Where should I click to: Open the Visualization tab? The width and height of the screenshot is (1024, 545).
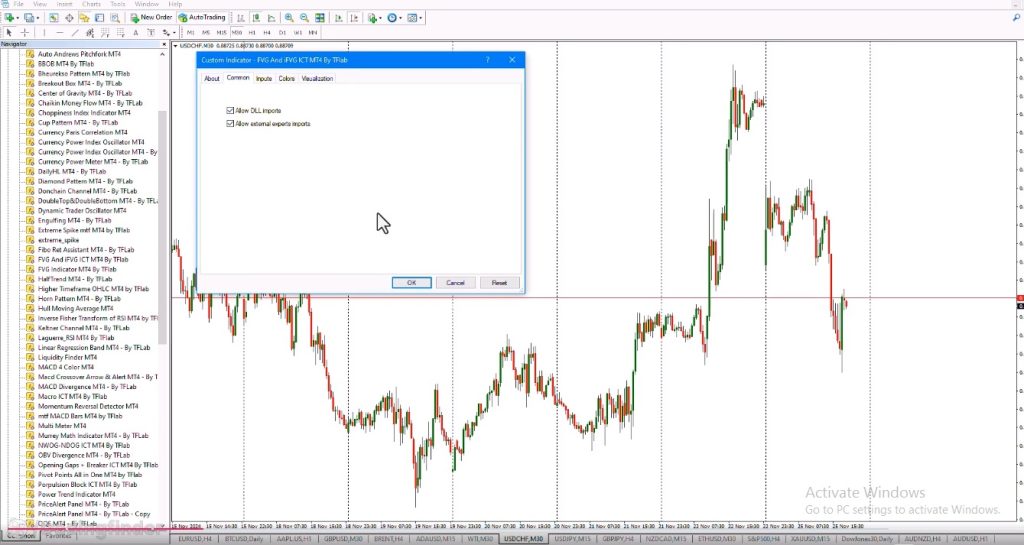317,78
